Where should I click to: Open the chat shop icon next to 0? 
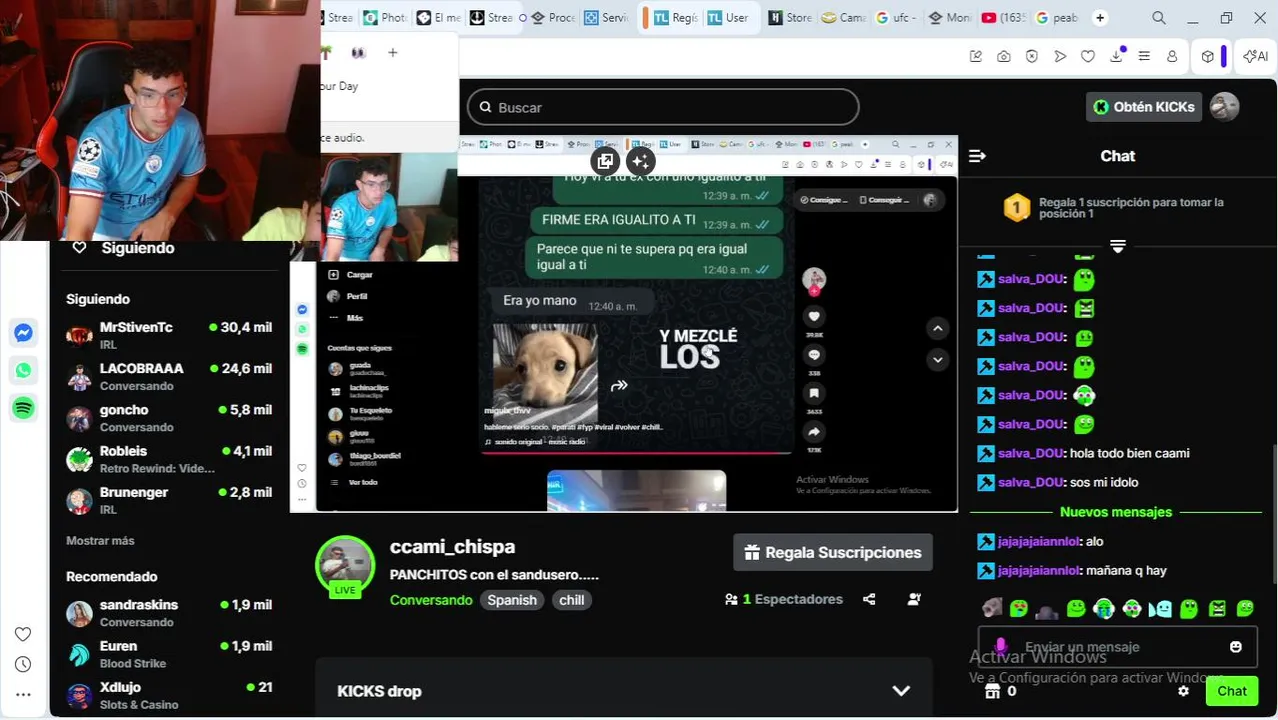[992, 691]
